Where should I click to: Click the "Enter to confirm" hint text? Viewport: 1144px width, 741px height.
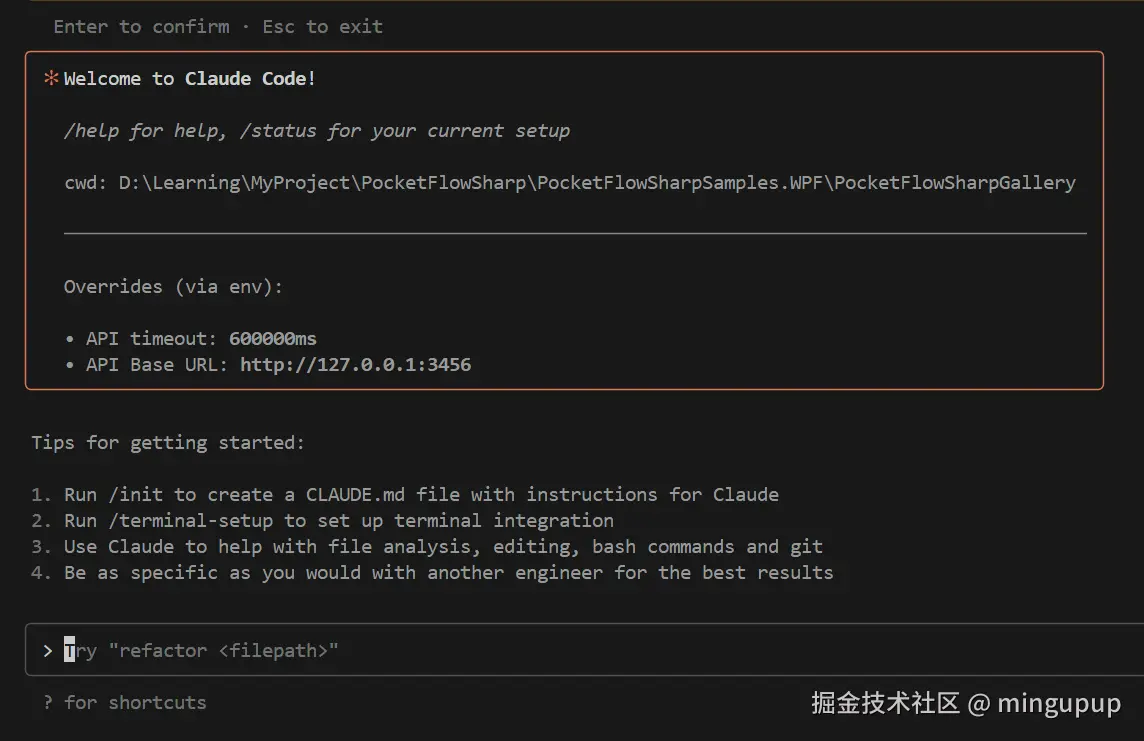click(141, 27)
